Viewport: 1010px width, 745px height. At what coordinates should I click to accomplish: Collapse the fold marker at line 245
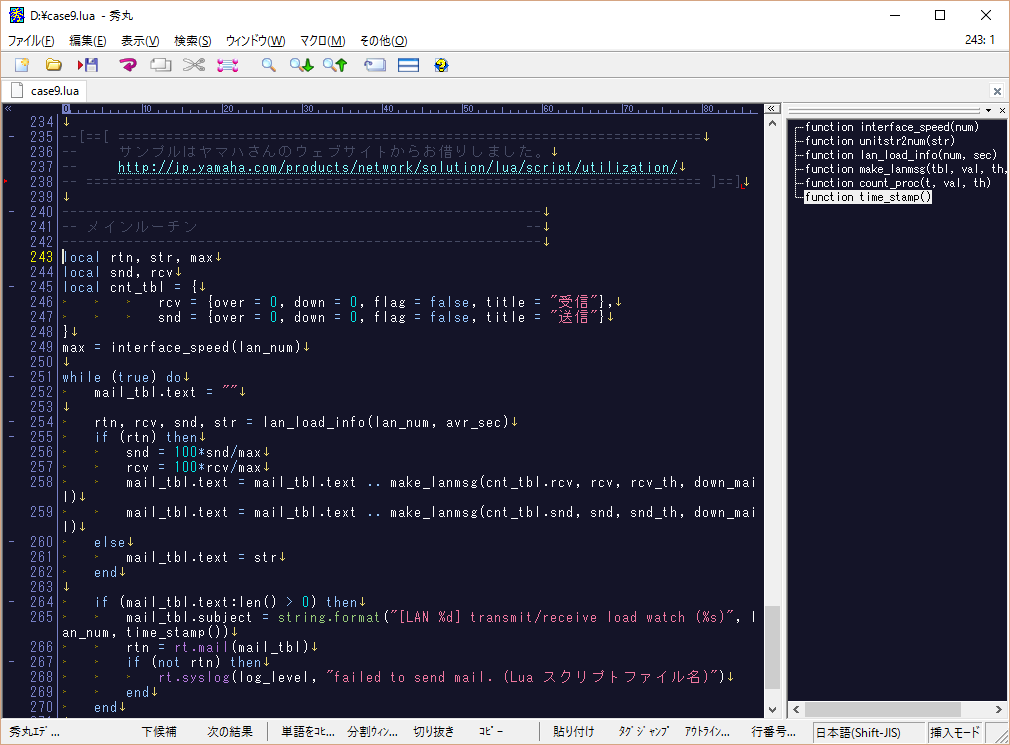click(11, 287)
